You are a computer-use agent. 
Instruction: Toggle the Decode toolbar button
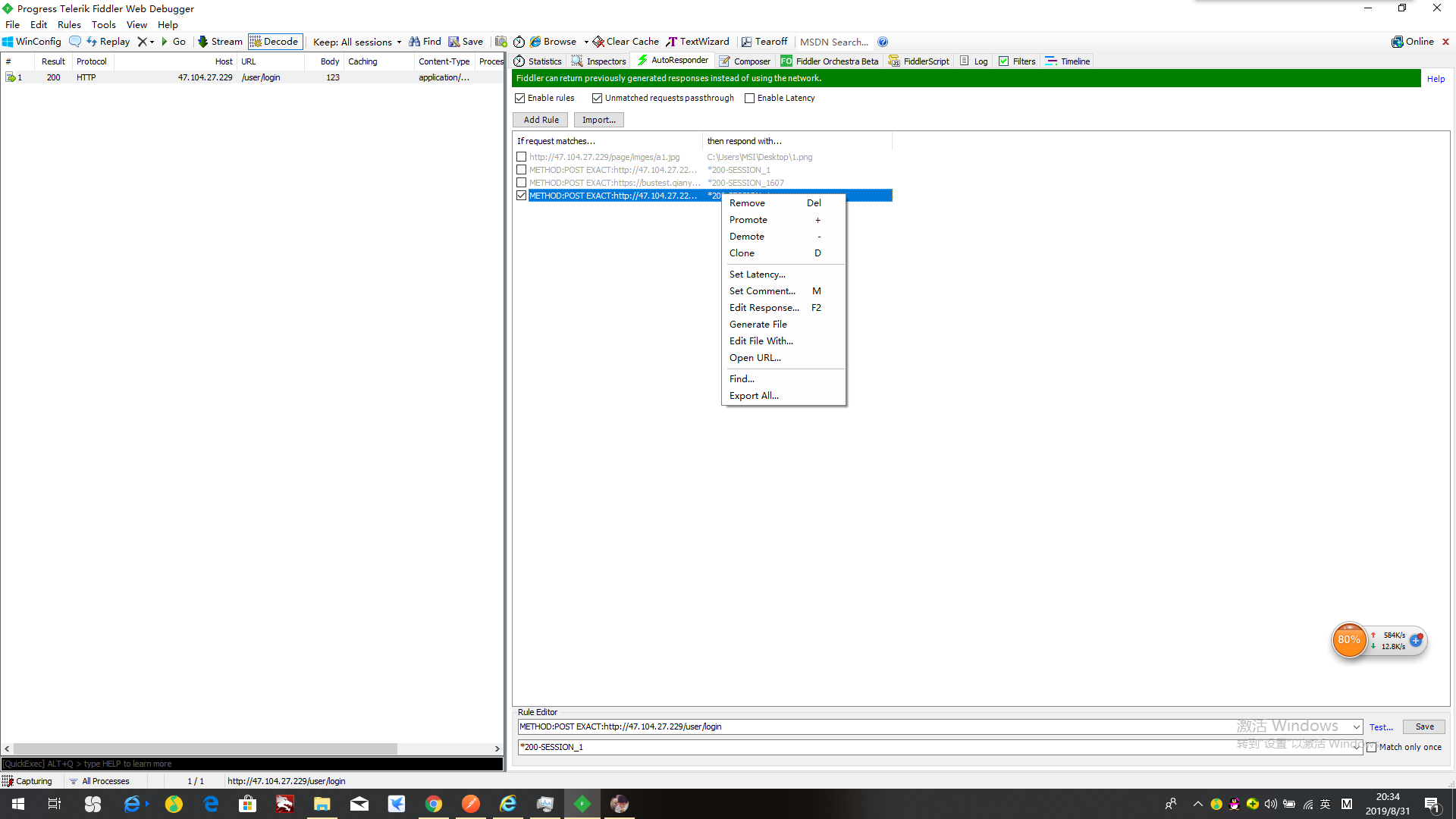[x=275, y=42]
